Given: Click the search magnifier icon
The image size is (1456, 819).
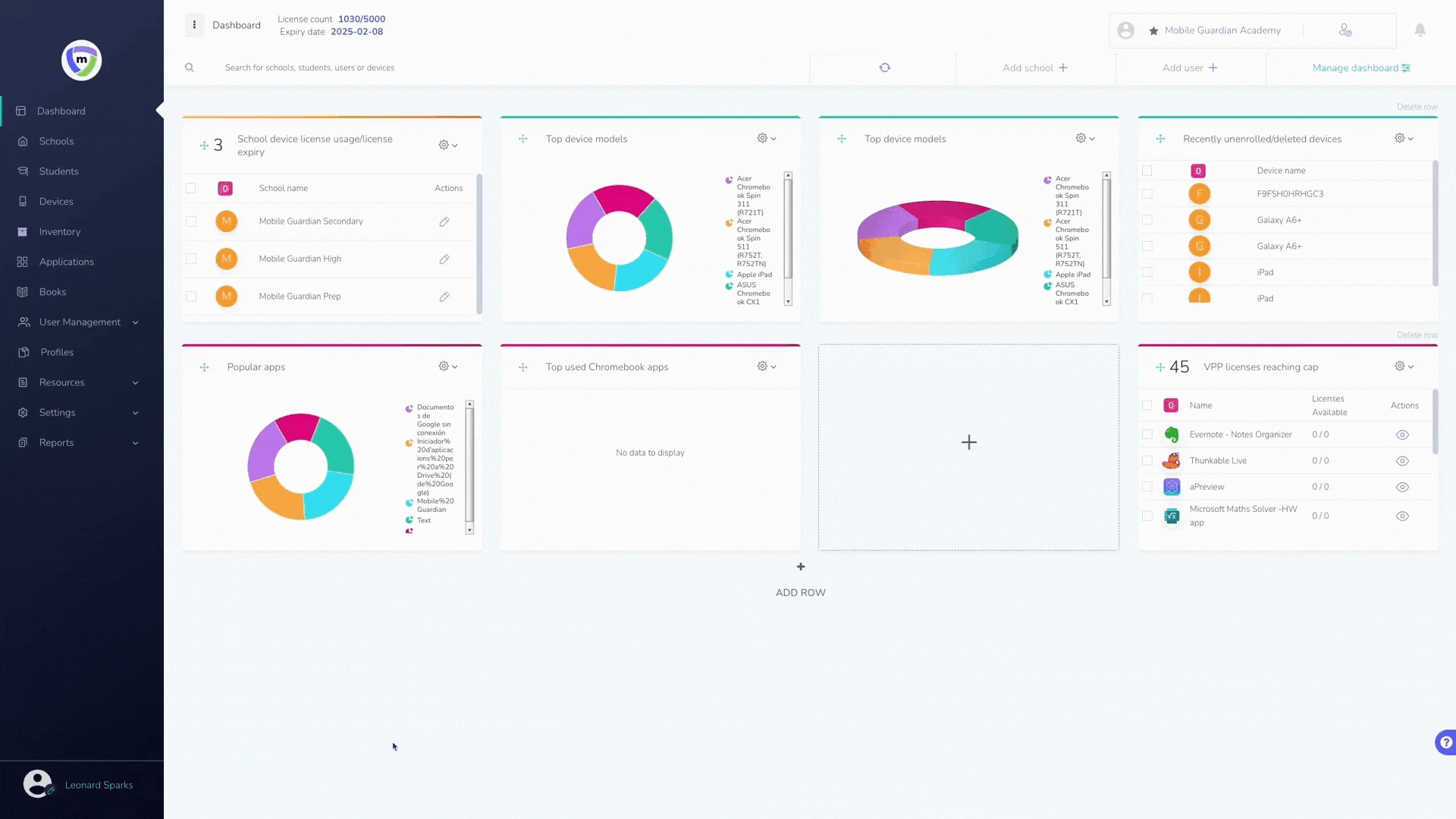Looking at the screenshot, I should [190, 67].
